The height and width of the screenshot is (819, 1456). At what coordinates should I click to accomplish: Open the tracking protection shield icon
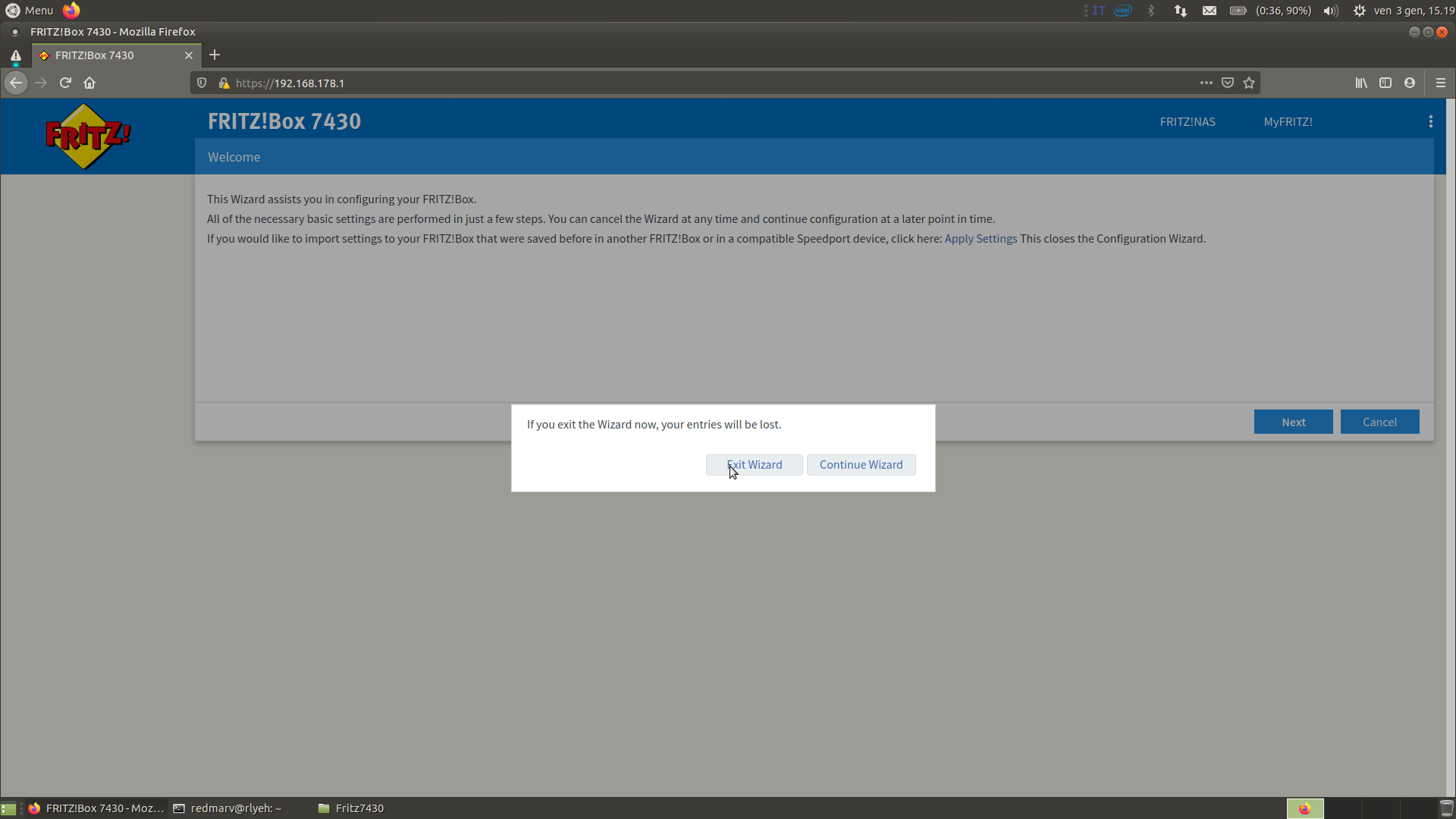202,83
